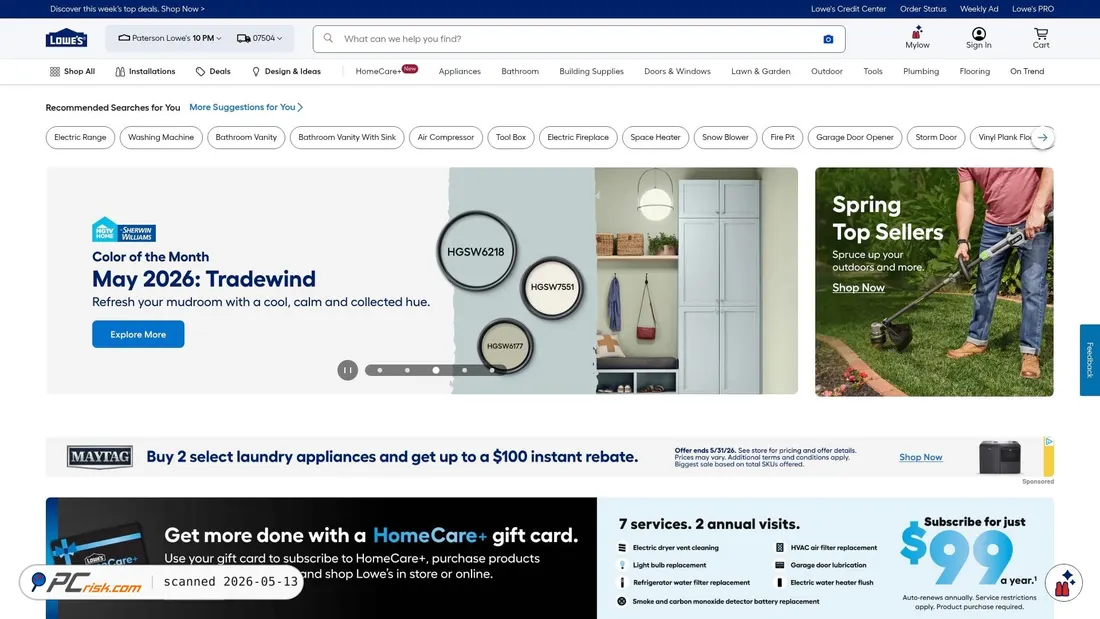This screenshot has width=1100, height=619.
Task: Select Electric Fireplace chip
Action: [x=578, y=138]
